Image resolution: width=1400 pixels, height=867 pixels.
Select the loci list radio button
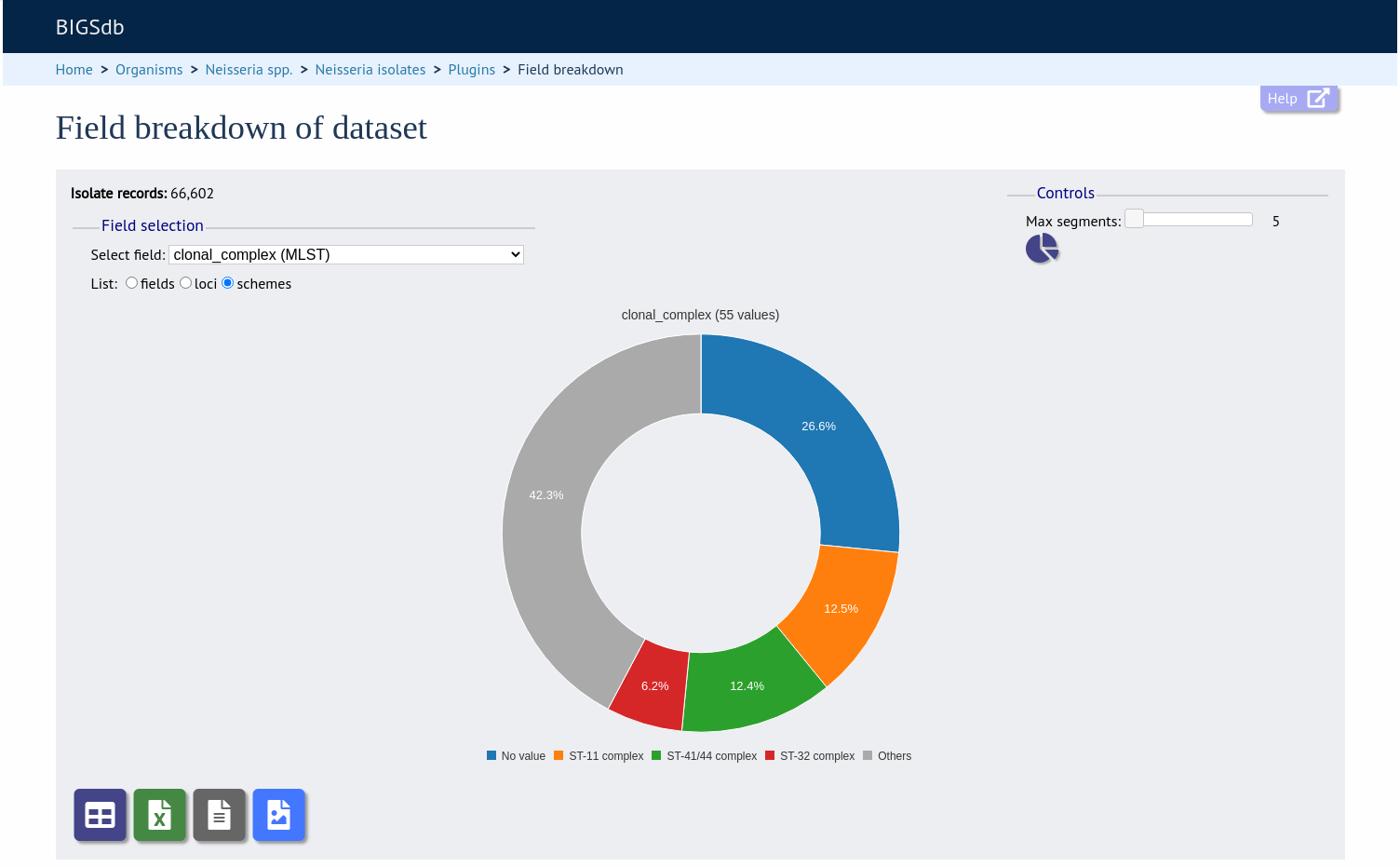click(185, 283)
